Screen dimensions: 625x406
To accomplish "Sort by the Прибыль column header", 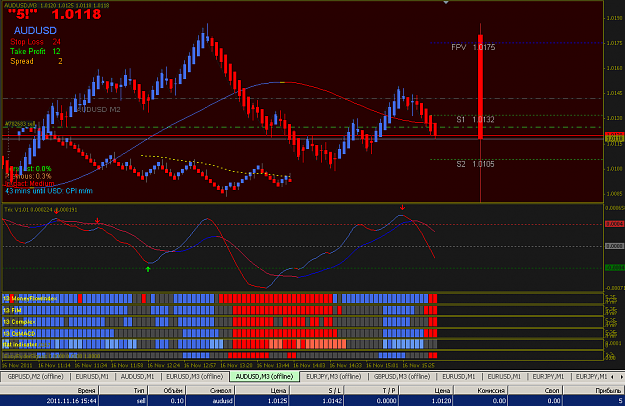I will click(x=594, y=390).
